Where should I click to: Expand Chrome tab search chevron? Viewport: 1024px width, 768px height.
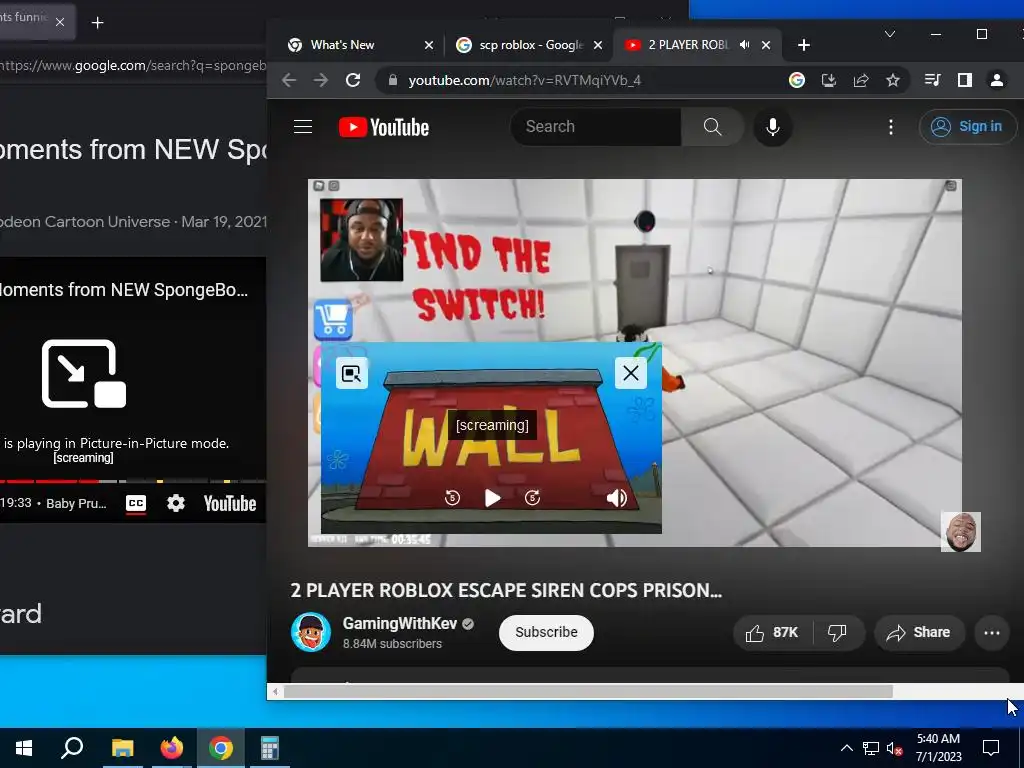[x=889, y=34]
